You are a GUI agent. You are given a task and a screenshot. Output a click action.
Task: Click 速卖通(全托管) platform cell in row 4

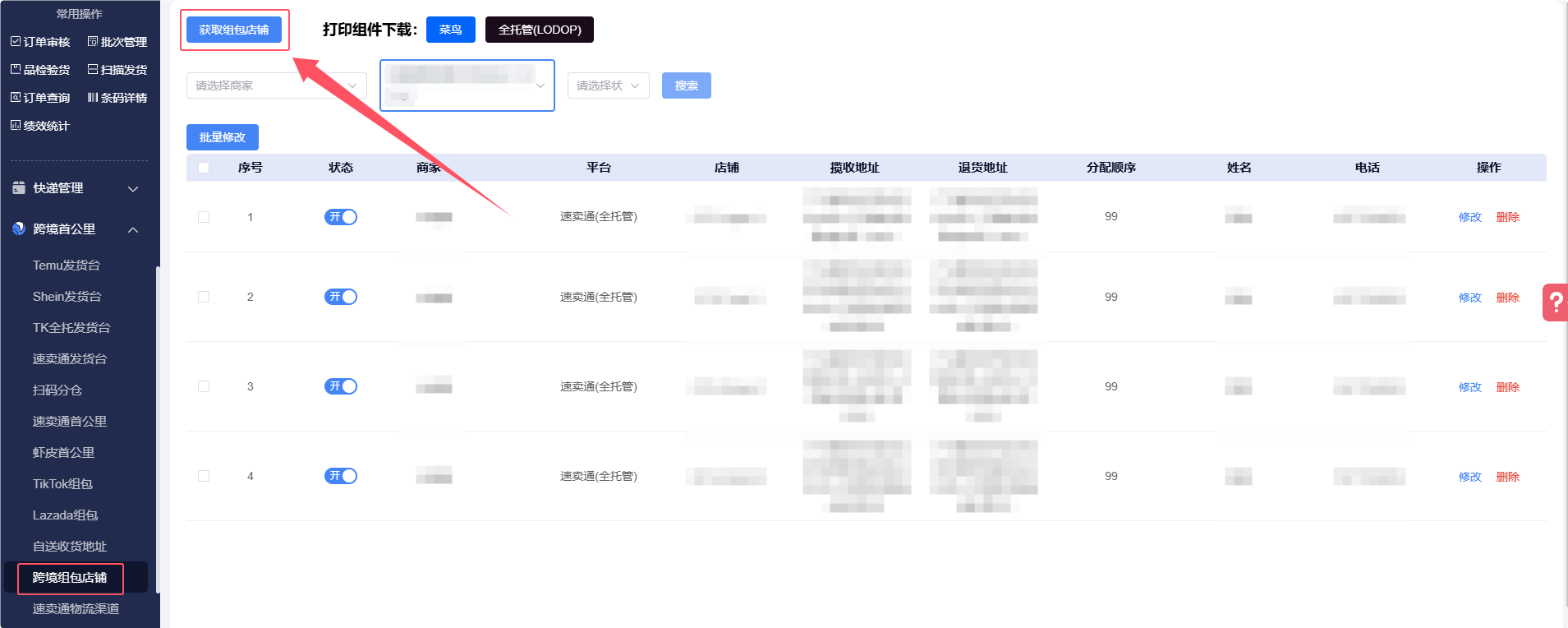599,476
